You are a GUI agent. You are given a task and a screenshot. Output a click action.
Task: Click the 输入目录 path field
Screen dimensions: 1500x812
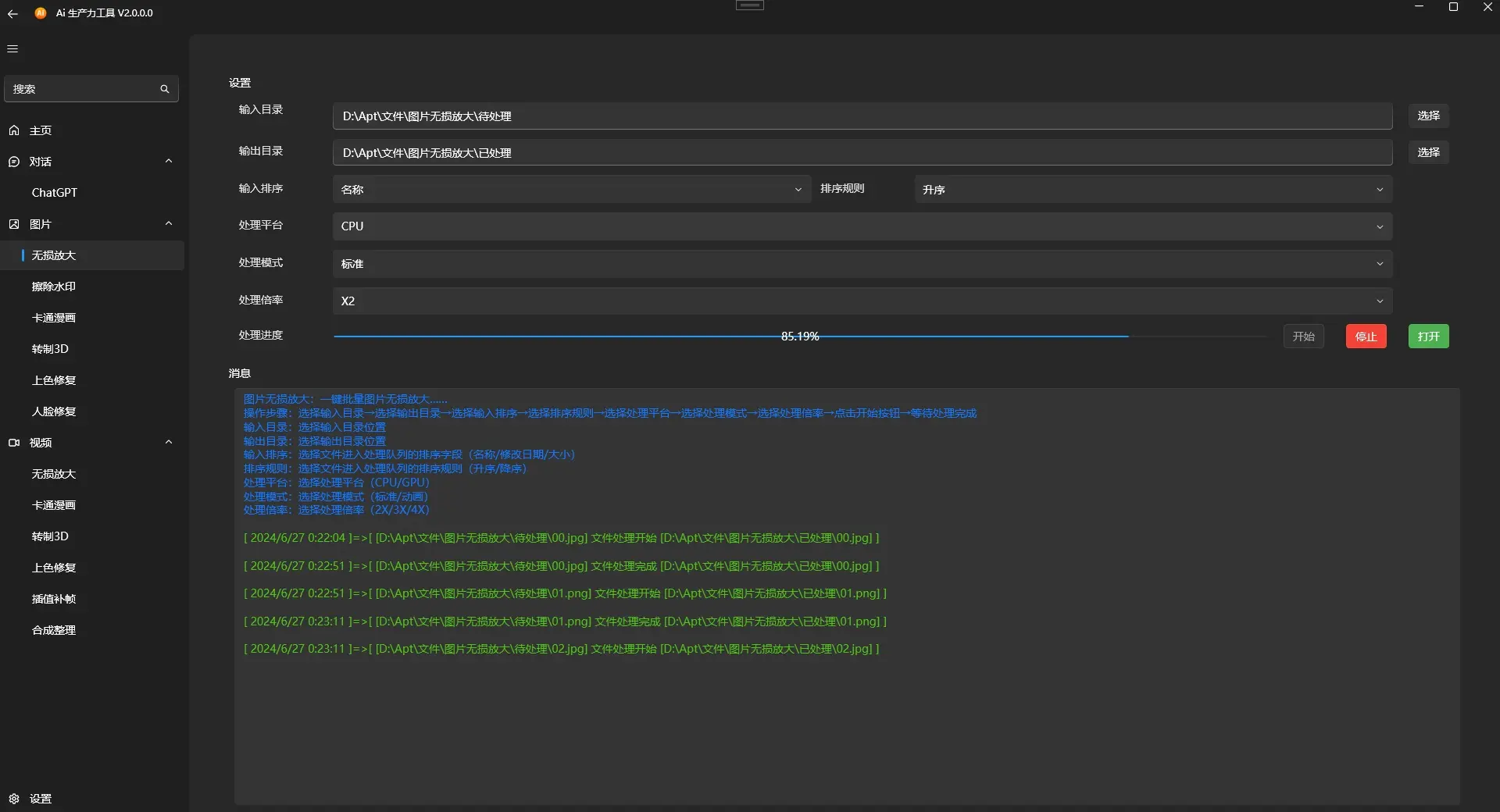862,116
